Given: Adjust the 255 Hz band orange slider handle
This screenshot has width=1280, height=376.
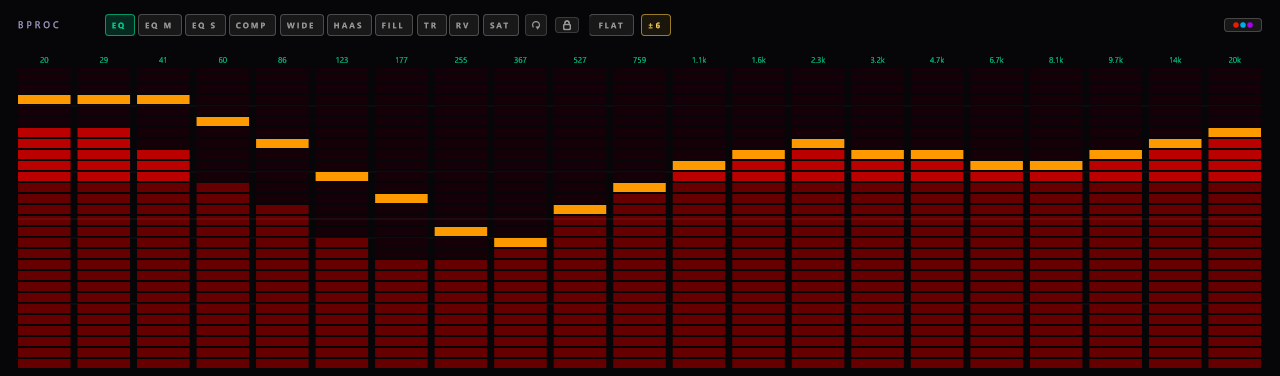Looking at the screenshot, I should coord(461,232).
